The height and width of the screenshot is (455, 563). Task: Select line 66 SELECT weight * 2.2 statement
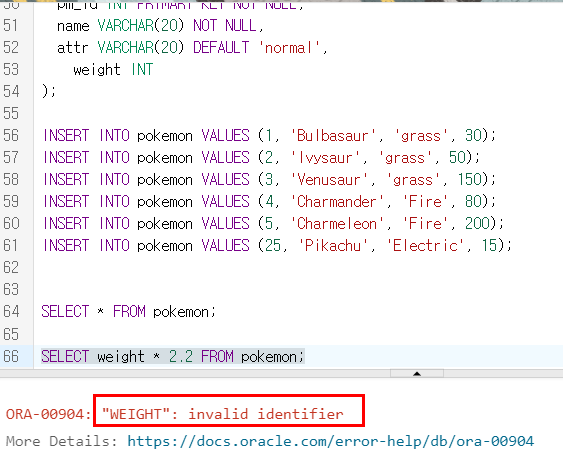point(173,357)
